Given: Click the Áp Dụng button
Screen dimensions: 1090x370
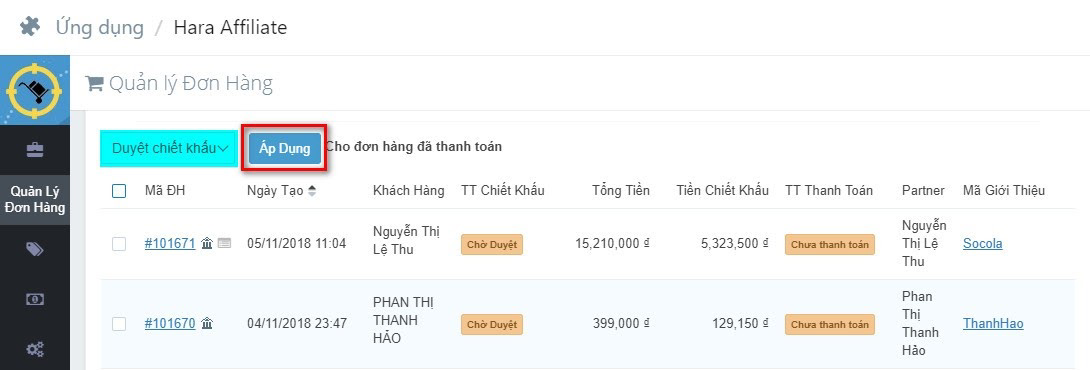Looking at the screenshot, I should click(285, 149).
